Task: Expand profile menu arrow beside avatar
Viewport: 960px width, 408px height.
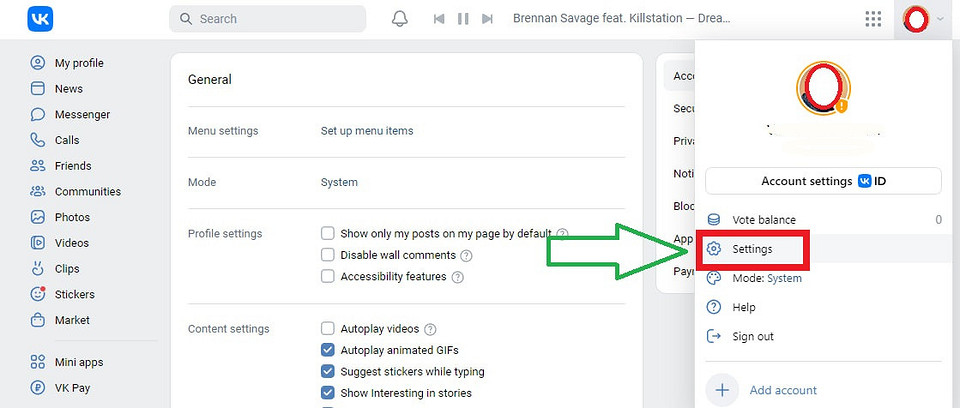Action: (940, 19)
